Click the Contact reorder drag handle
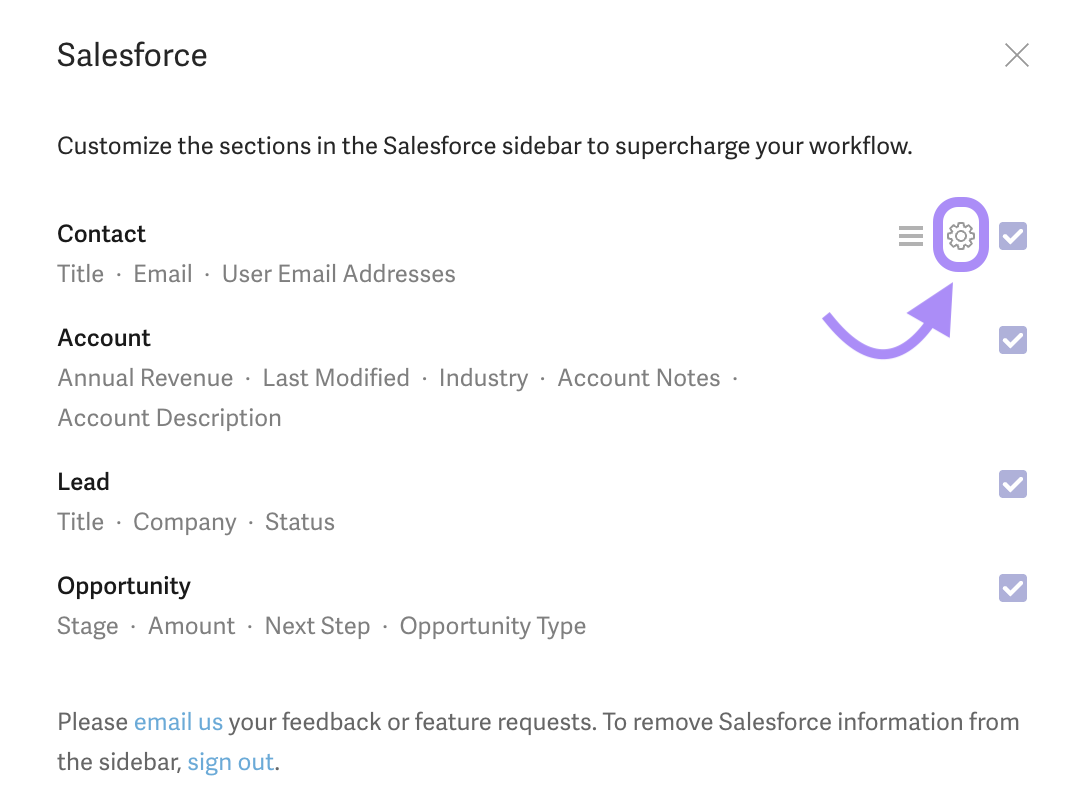This screenshot has width=1086, height=804. pyautogui.click(x=910, y=236)
